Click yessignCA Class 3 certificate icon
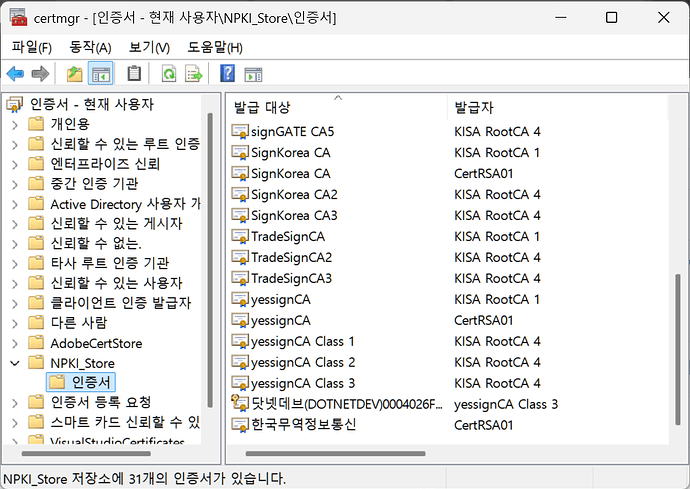The width and height of the screenshot is (690, 489). (240, 383)
